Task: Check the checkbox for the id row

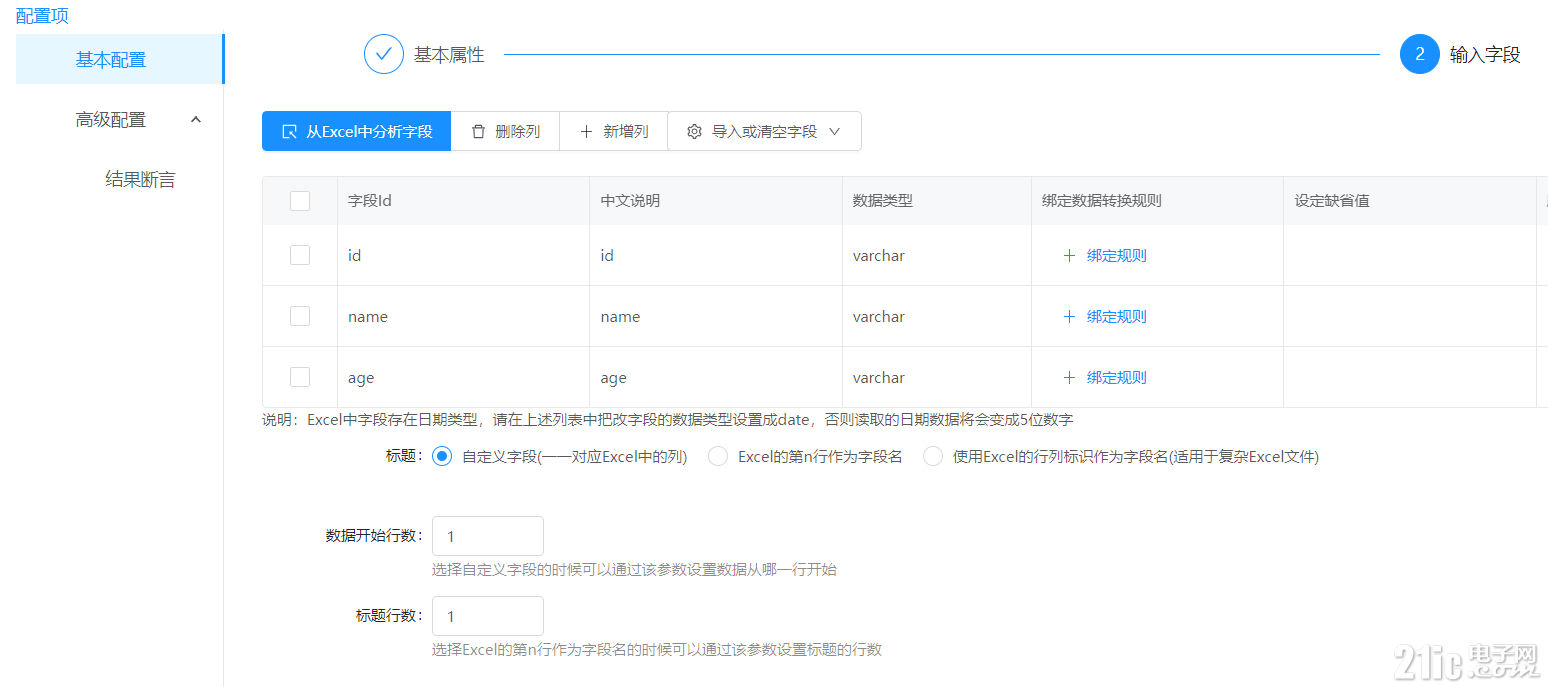Action: point(300,255)
